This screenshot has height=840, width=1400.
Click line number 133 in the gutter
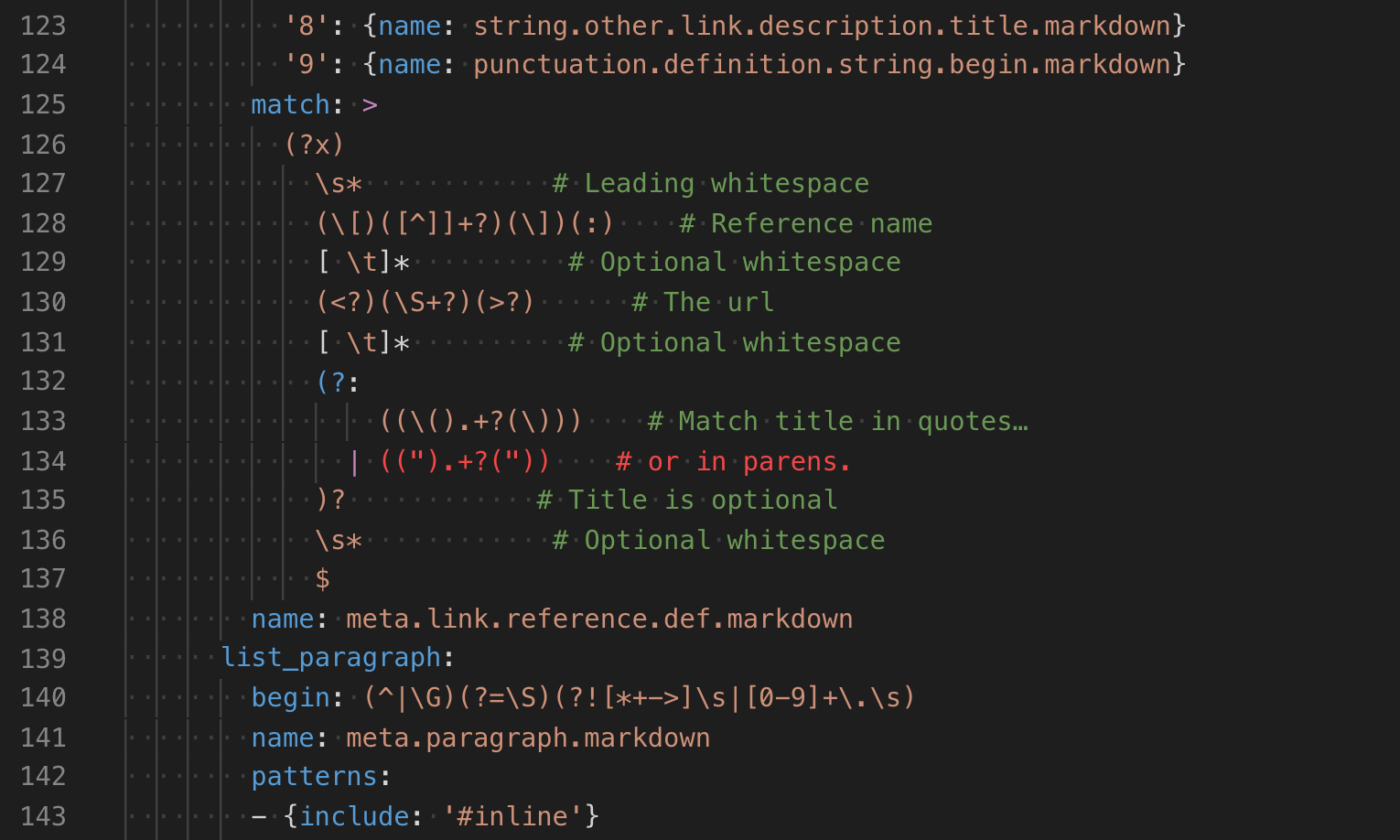(x=42, y=421)
